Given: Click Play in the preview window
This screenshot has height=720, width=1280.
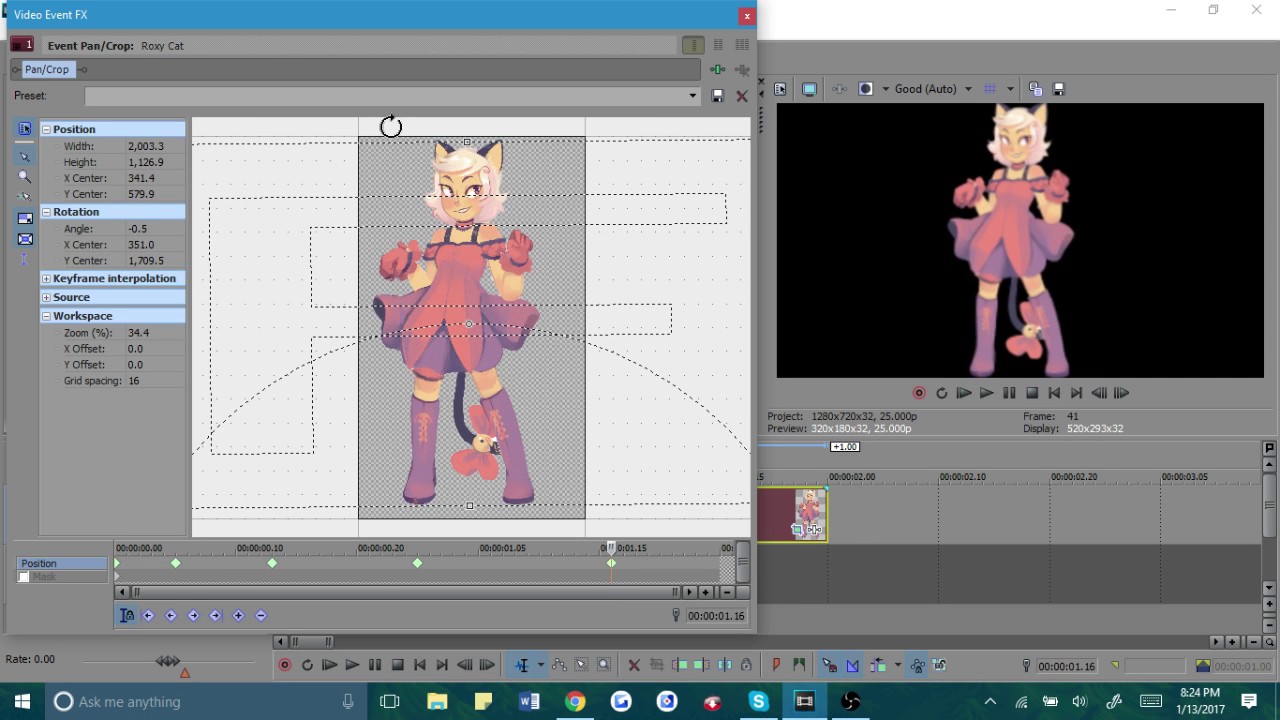Looking at the screenshot, I should [x=986, y=393].
